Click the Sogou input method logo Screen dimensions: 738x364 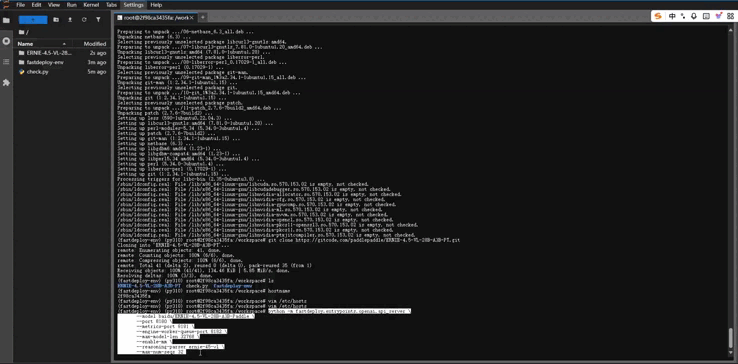[x=658, y=16]
